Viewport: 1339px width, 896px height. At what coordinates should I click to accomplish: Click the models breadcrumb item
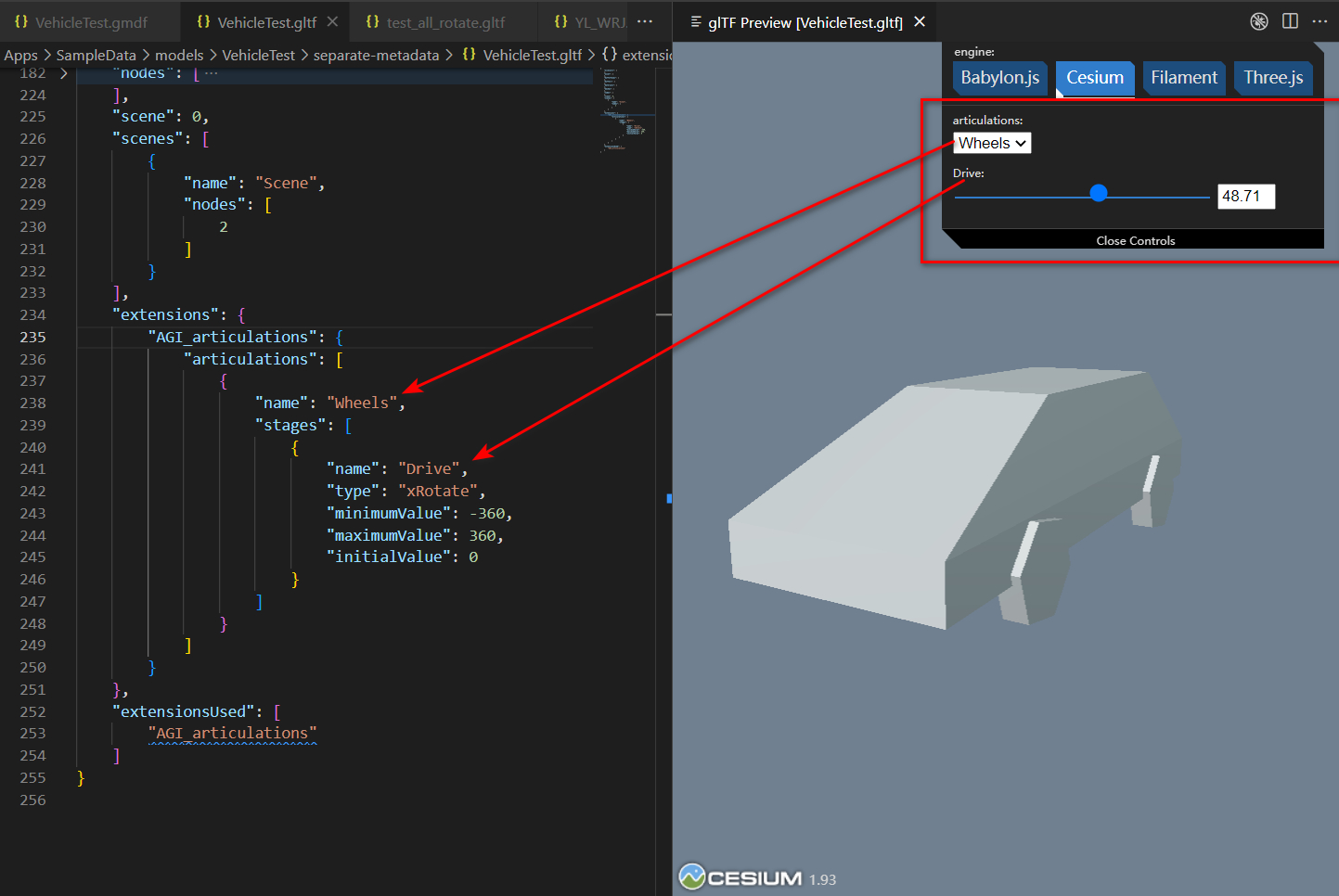point(179,56)
